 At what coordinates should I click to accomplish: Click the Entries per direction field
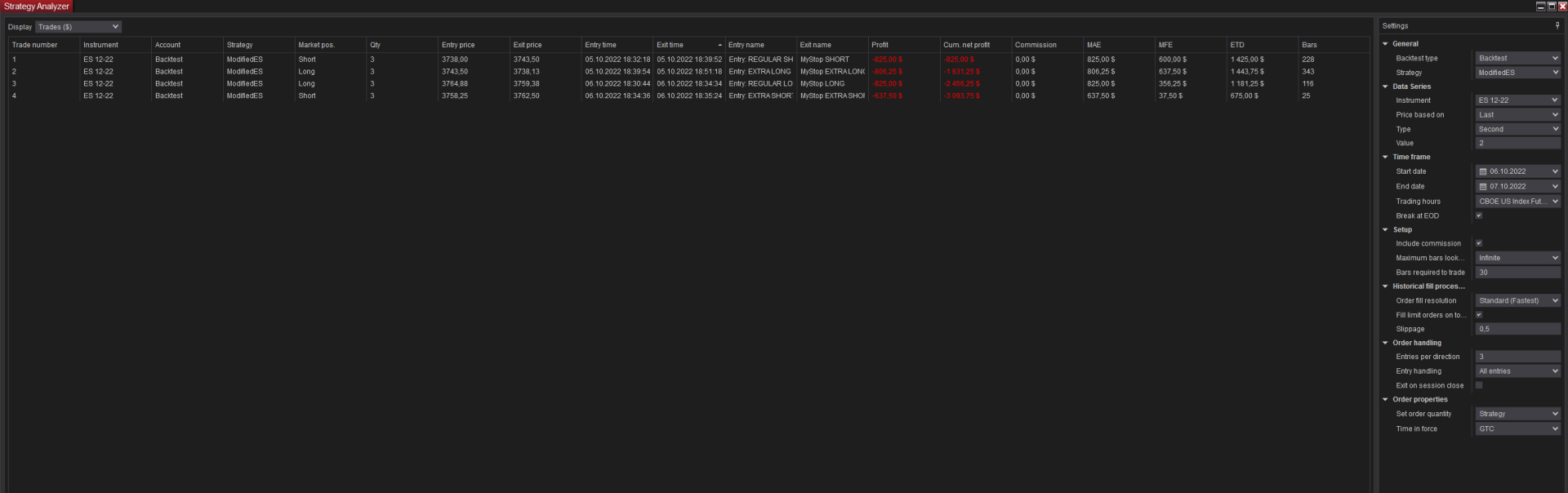click(x=1517, y=357)
